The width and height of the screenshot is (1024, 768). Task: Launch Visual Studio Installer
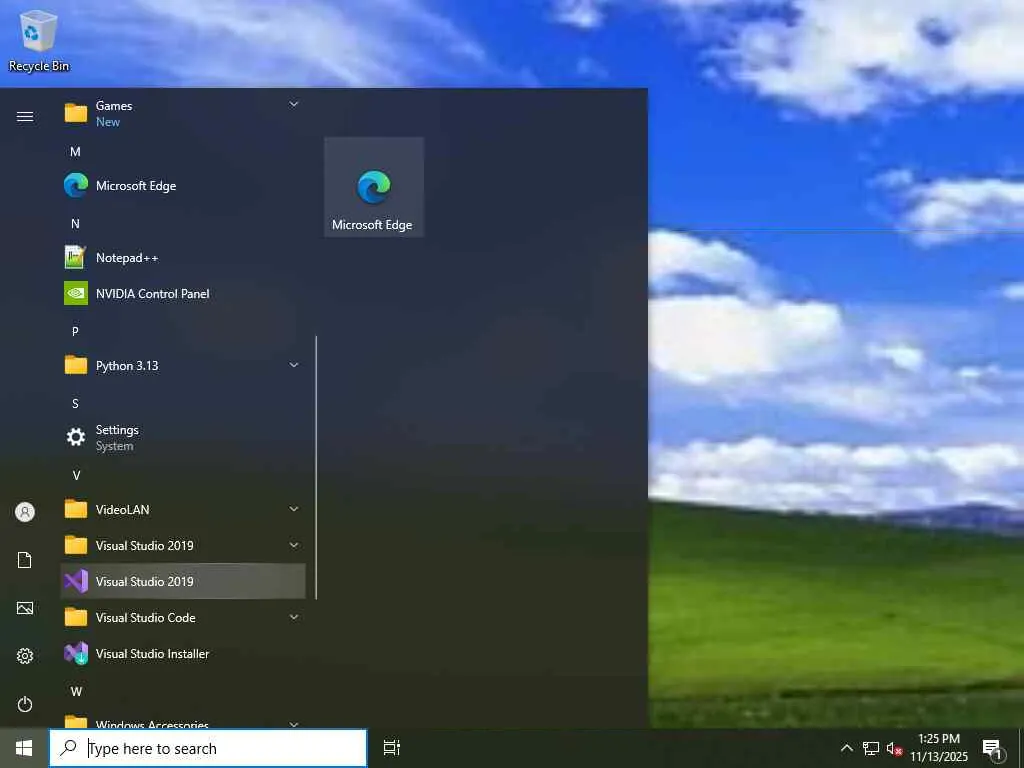coord(182,653)
